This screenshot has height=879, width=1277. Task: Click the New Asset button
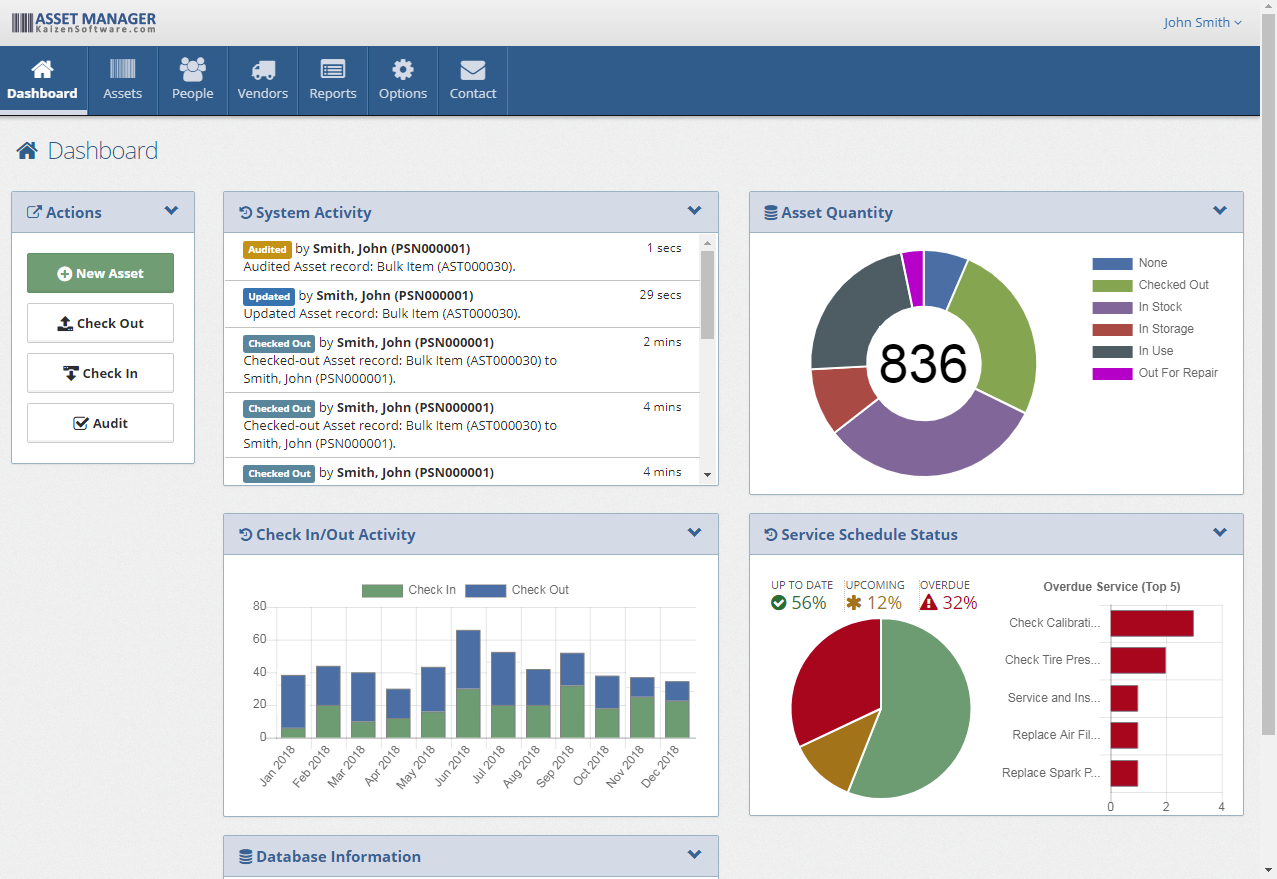(x=100, y=272)
